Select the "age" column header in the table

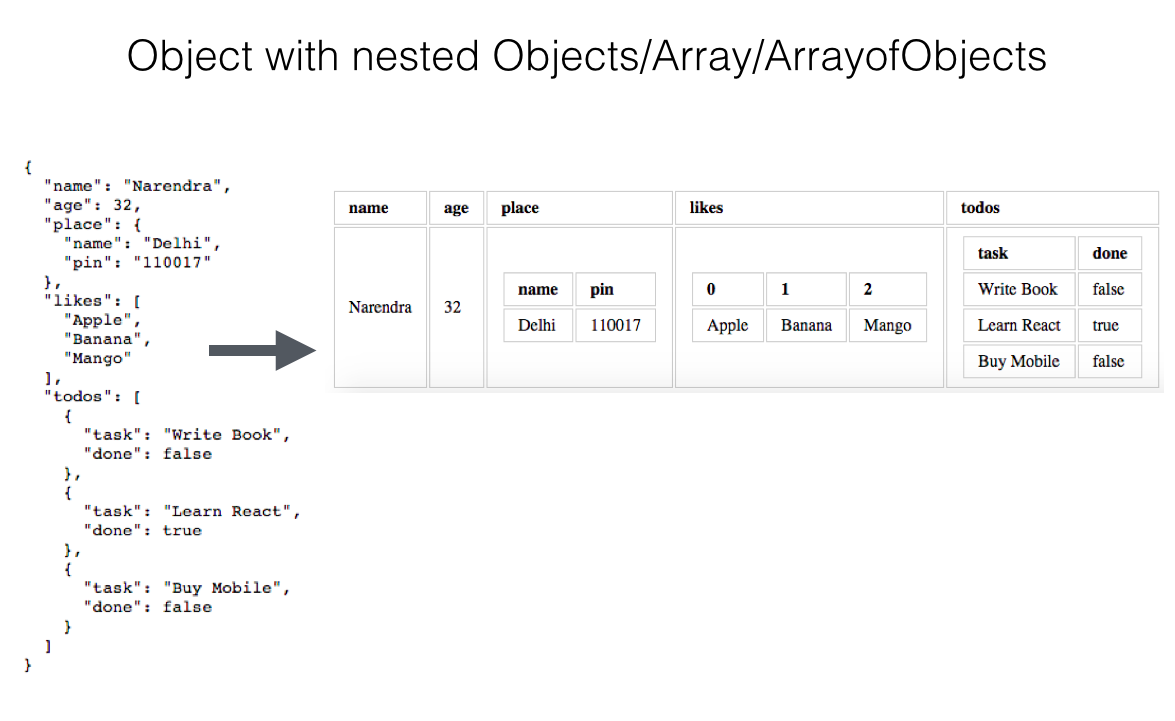point(456,208)
